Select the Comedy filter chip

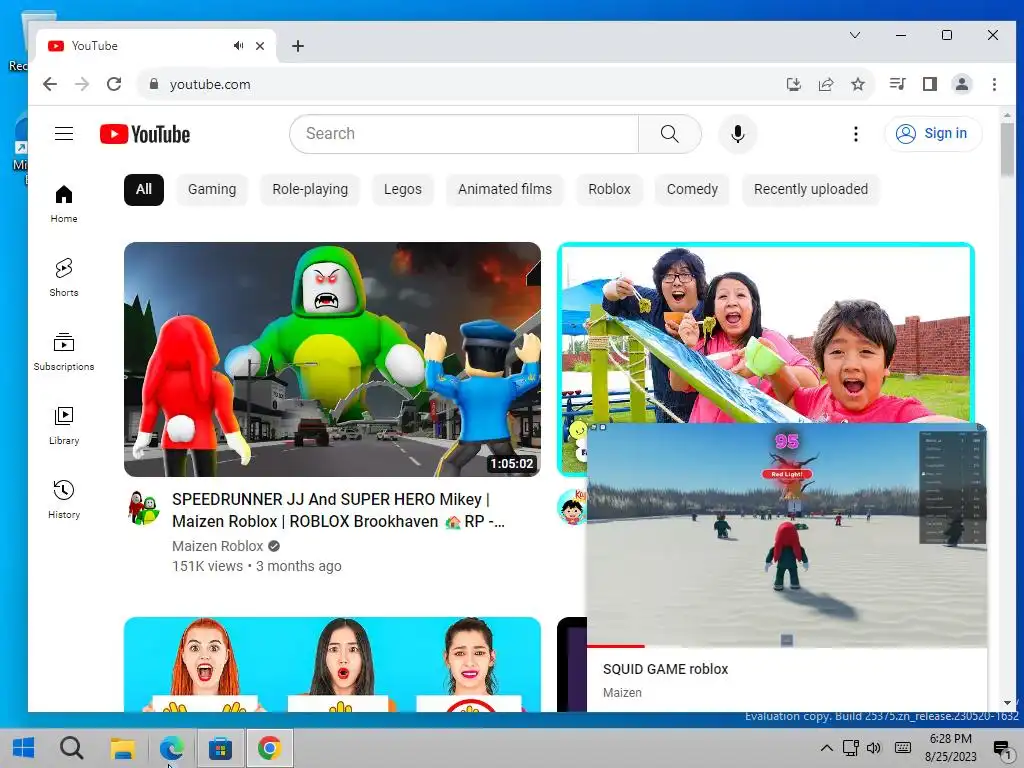point(692,189)
